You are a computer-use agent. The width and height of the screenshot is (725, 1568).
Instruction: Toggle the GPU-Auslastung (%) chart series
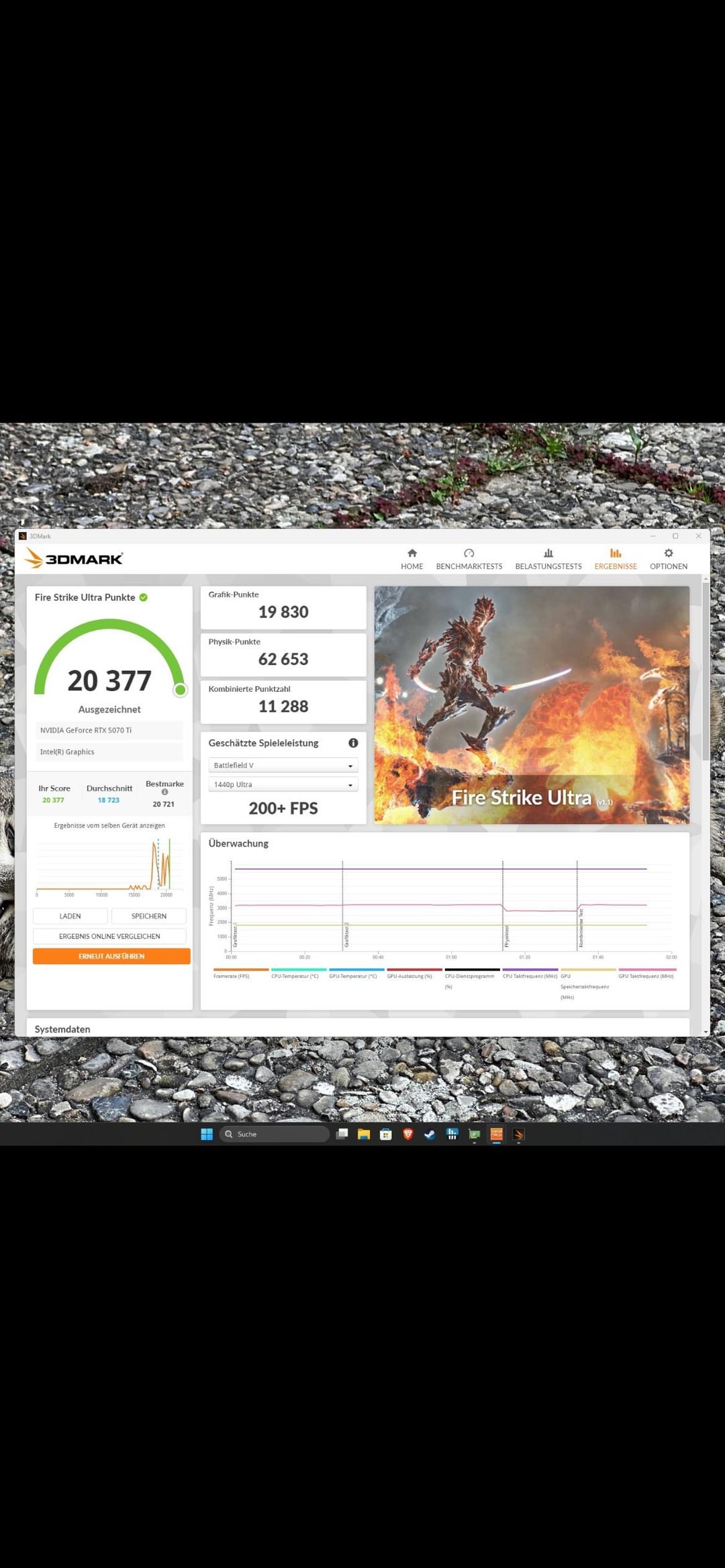pos(414,974)
